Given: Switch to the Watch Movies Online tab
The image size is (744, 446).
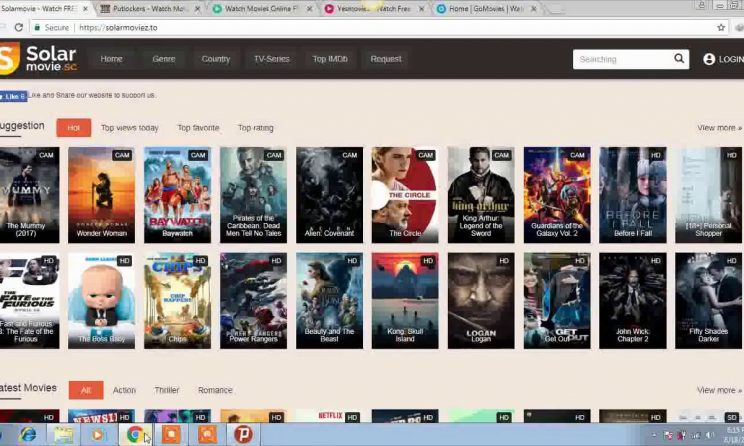Looking at the screenshot, I should (260, 9).
